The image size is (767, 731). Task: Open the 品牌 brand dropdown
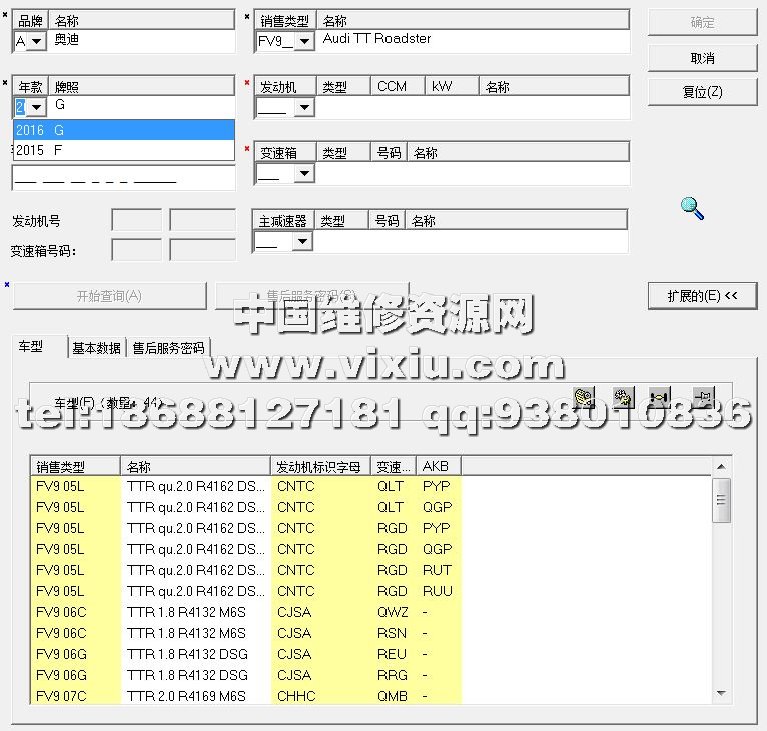[37, 41]
